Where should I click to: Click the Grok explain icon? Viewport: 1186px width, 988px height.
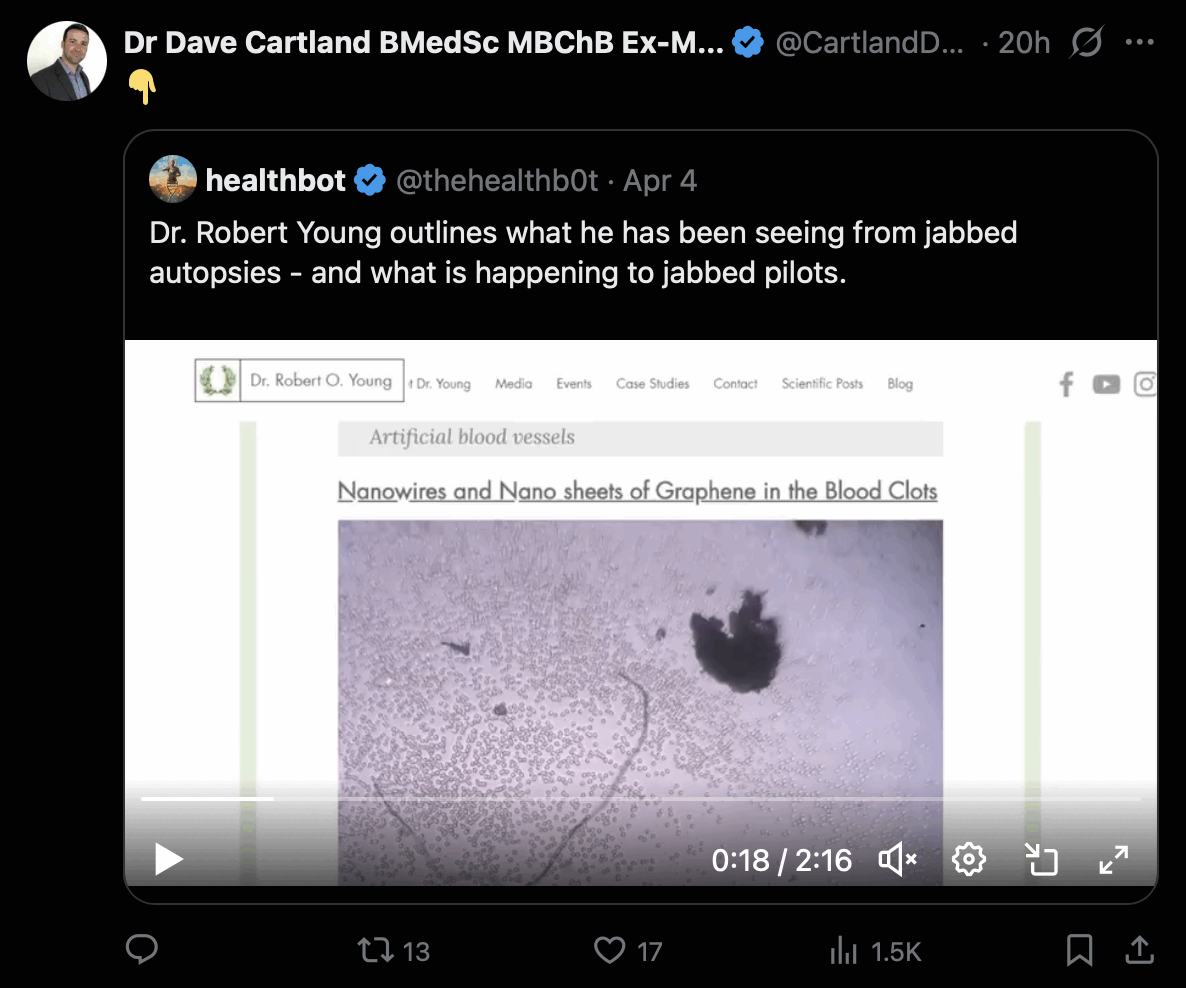point(1086,43)
